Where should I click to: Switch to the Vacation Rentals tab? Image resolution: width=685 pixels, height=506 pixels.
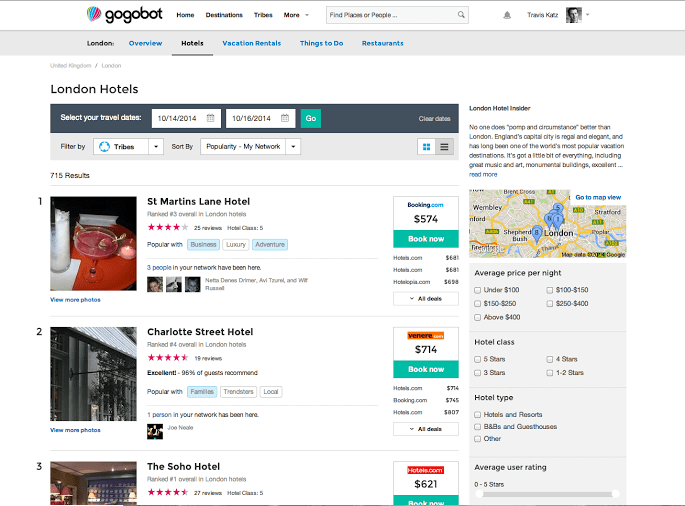(x=252, y=43)
